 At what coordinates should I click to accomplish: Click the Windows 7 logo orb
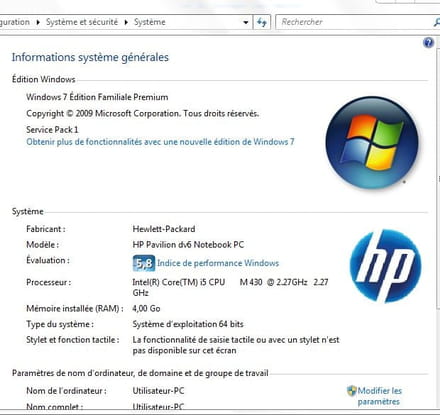click(372, 143)
